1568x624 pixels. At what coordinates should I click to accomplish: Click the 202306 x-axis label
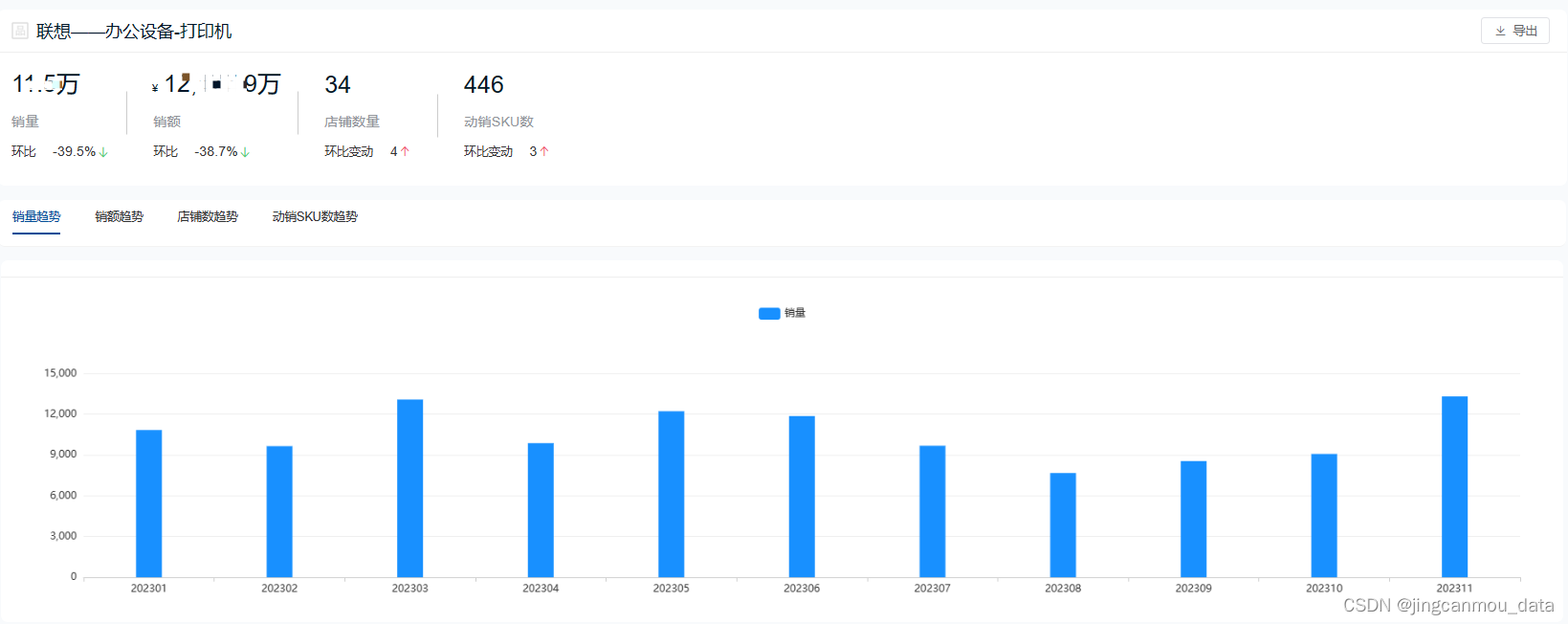point(802,589)
